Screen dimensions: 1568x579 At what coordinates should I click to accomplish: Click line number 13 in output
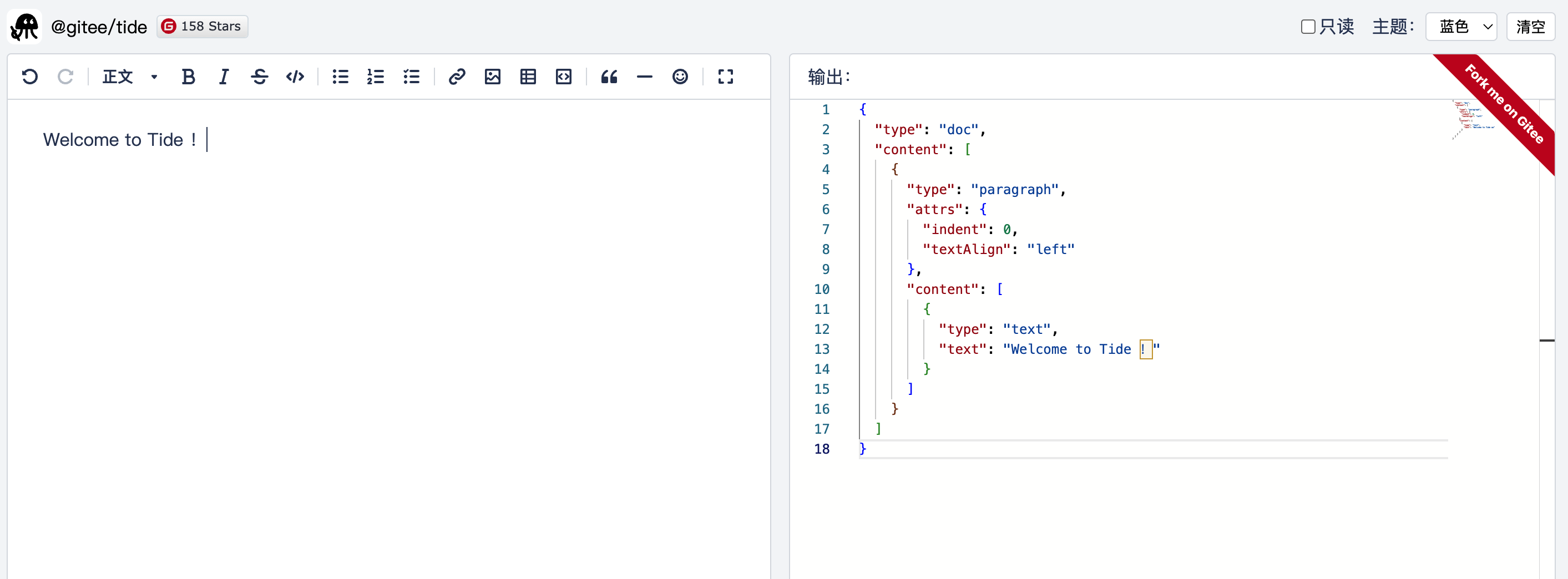(x=822, y=349)
